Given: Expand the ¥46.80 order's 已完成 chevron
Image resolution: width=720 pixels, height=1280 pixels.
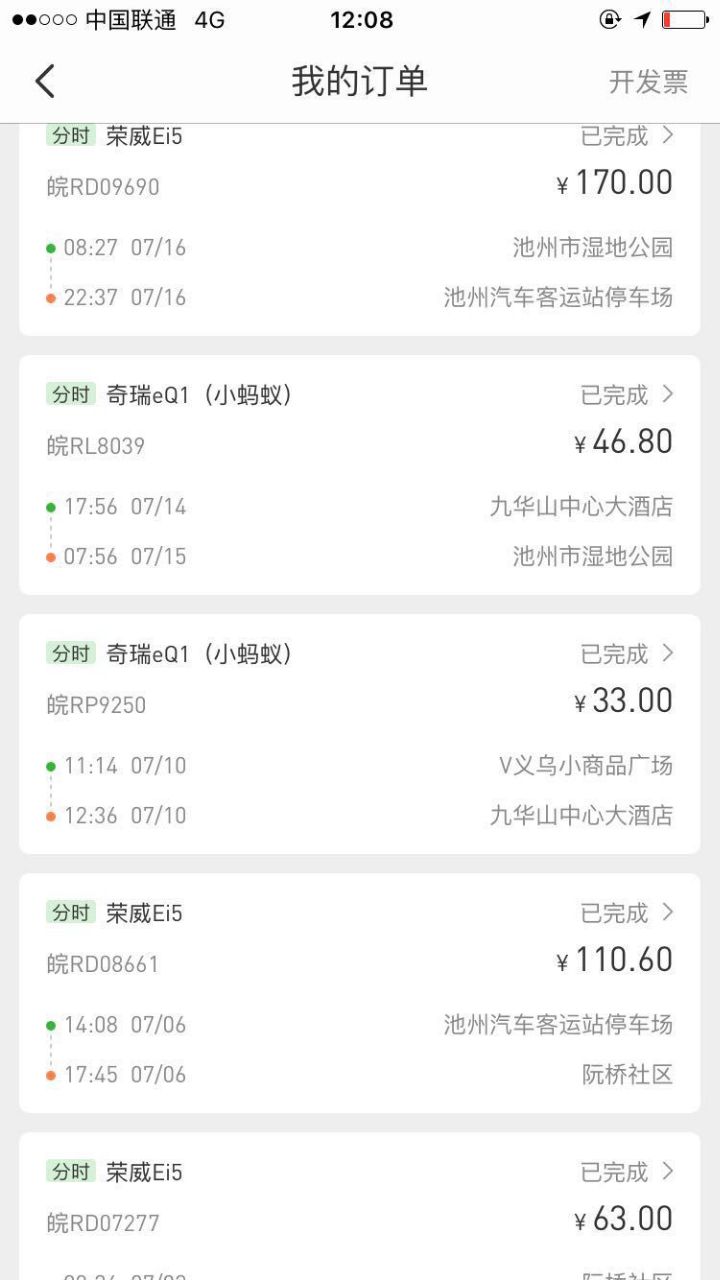Looking at the screenshot, I should coord(668,394).
